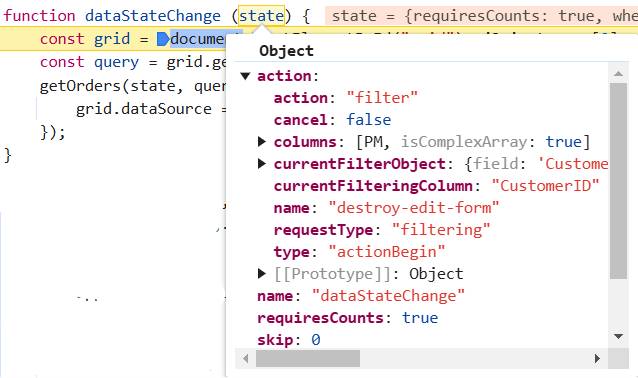Click the horizontal scrollbar left arrow
The height and width of the screenshot is (378, 638).
pos(245,358)
